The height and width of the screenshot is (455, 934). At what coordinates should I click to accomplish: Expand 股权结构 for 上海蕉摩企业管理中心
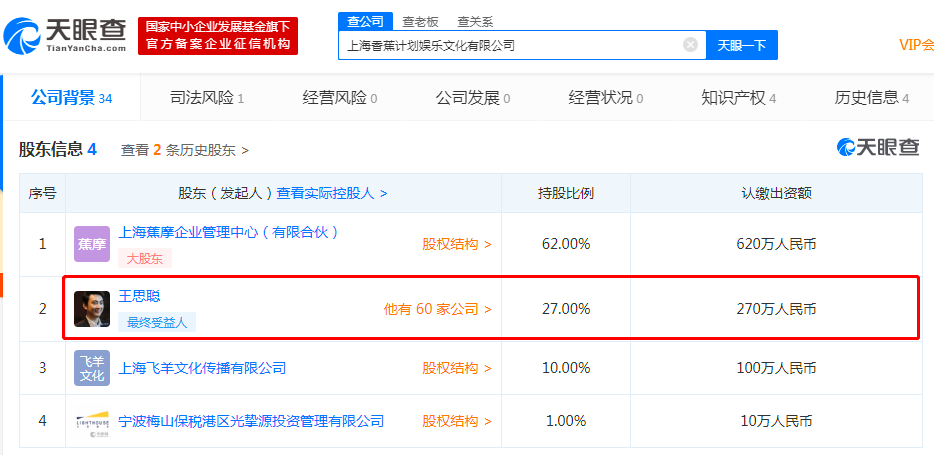click(457, 243)
